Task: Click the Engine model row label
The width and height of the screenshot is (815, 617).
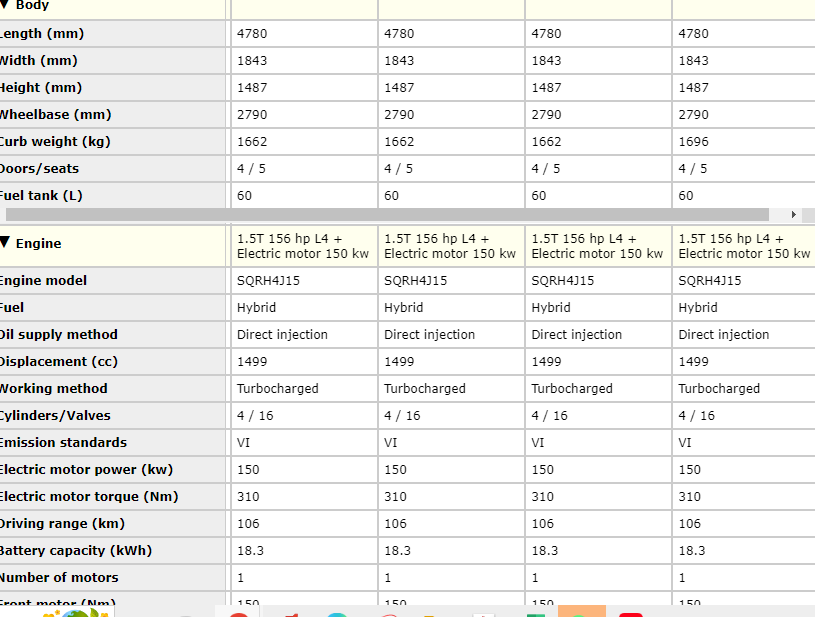Action: tap(43, 281)
